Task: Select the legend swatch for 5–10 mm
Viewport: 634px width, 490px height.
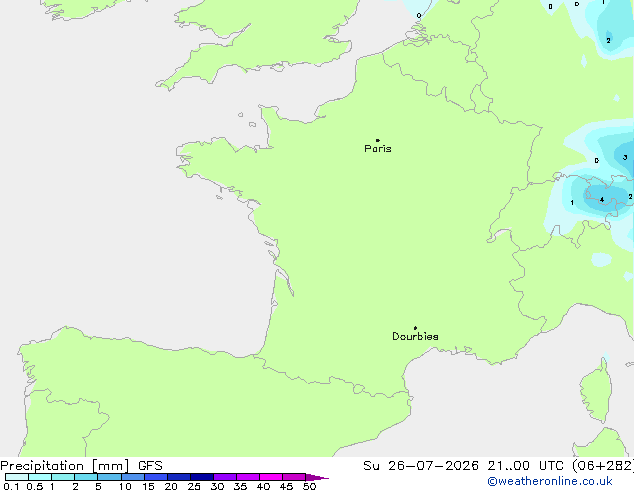Action: [x=110, y=477]
